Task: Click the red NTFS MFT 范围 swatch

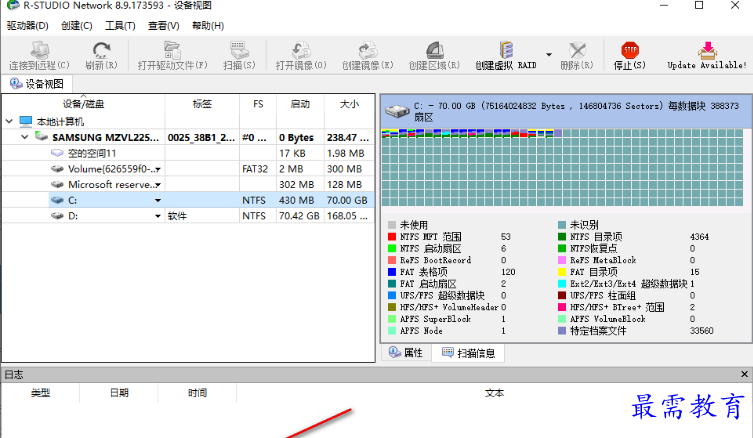Action: click(392, 237)
